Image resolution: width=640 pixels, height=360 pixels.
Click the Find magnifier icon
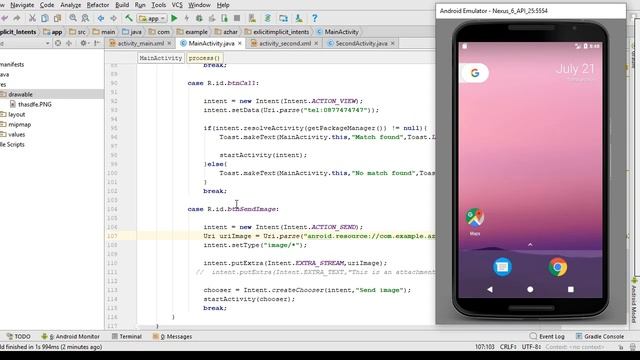click(x=73, y=18)
